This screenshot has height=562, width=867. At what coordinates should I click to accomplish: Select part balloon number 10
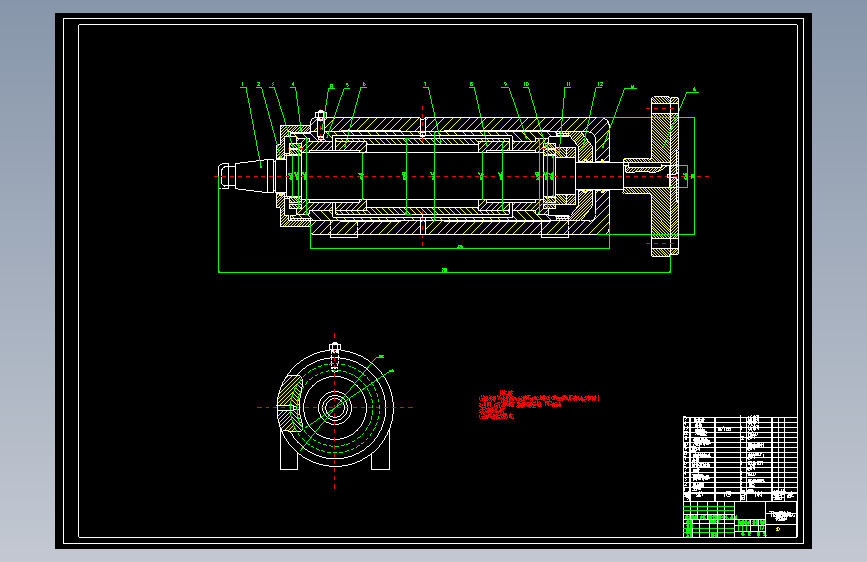(526, 85)
